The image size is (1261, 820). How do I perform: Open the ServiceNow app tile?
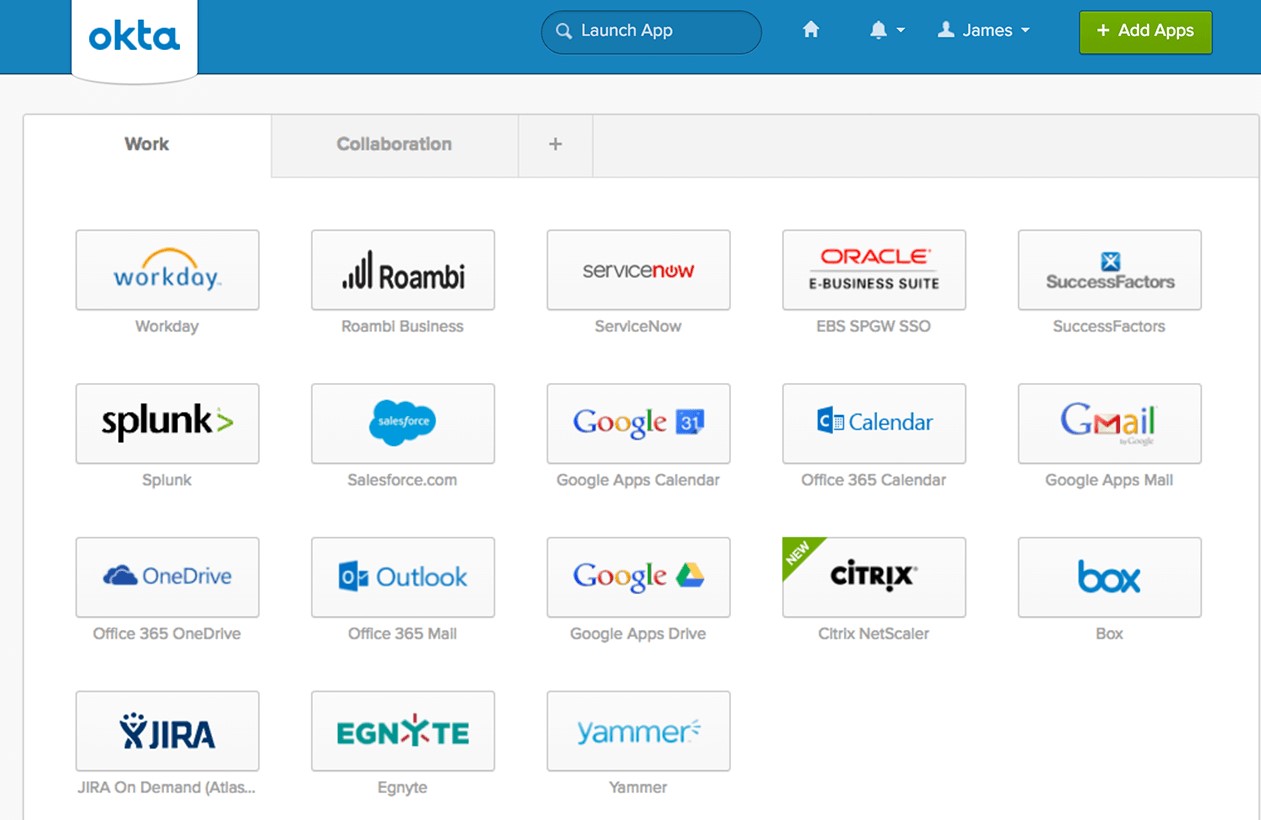tap(638, 270)
